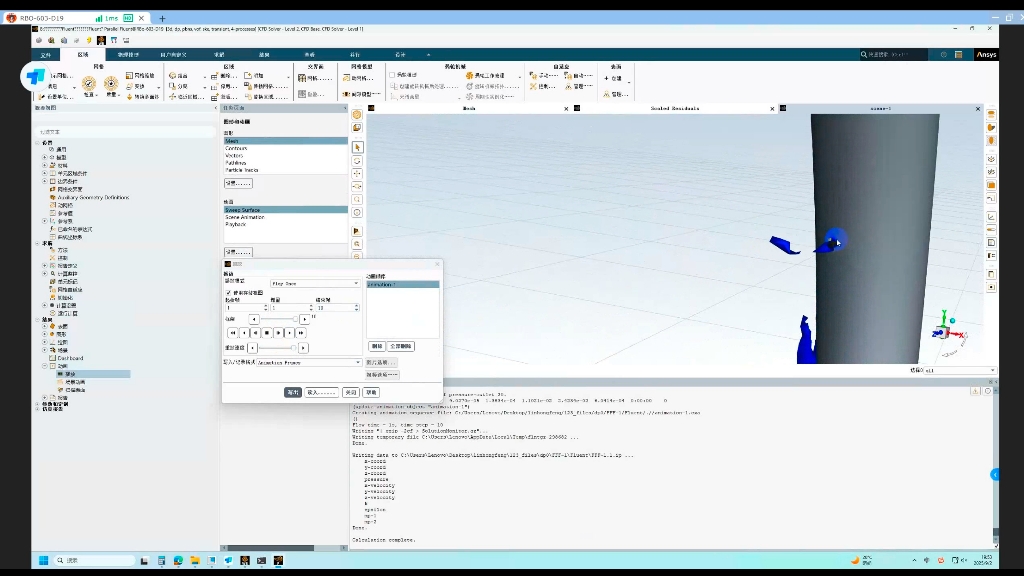Step one frame backward in playback

click(244, 333)
